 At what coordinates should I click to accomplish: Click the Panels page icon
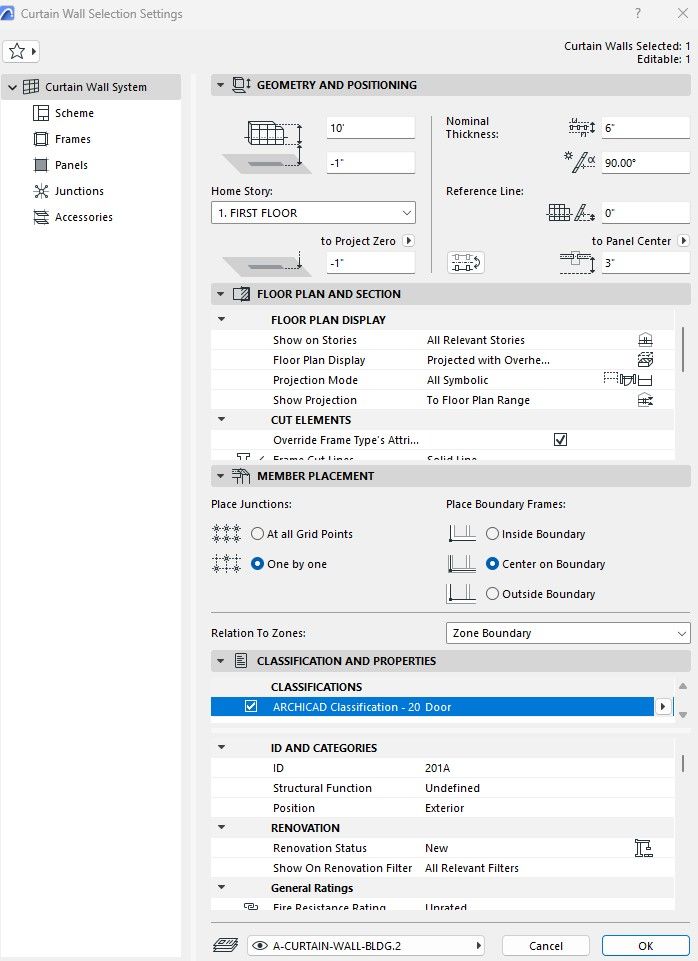41,165
